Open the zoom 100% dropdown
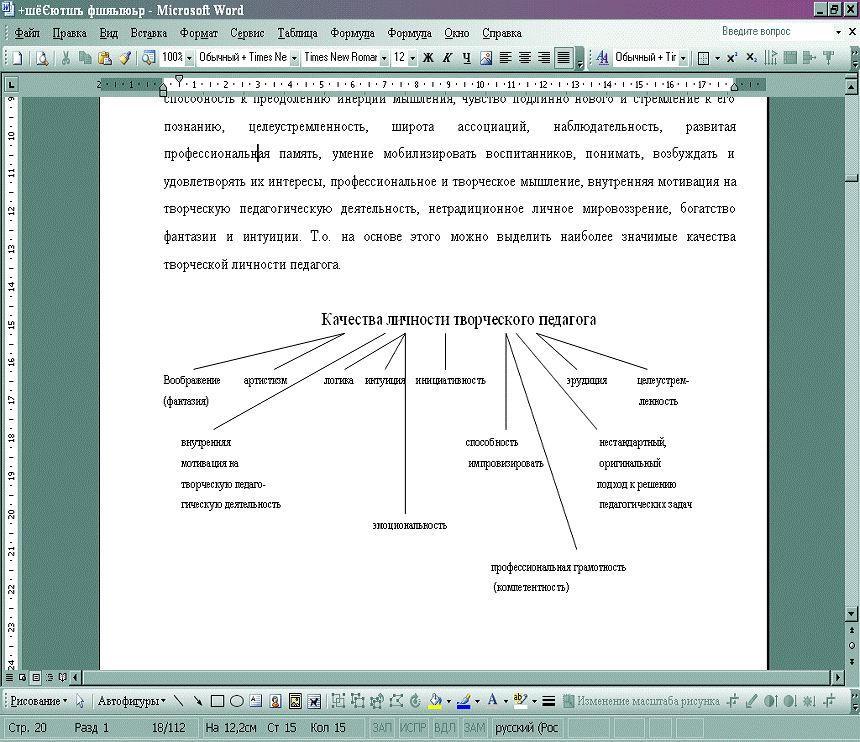 [189, 58]
